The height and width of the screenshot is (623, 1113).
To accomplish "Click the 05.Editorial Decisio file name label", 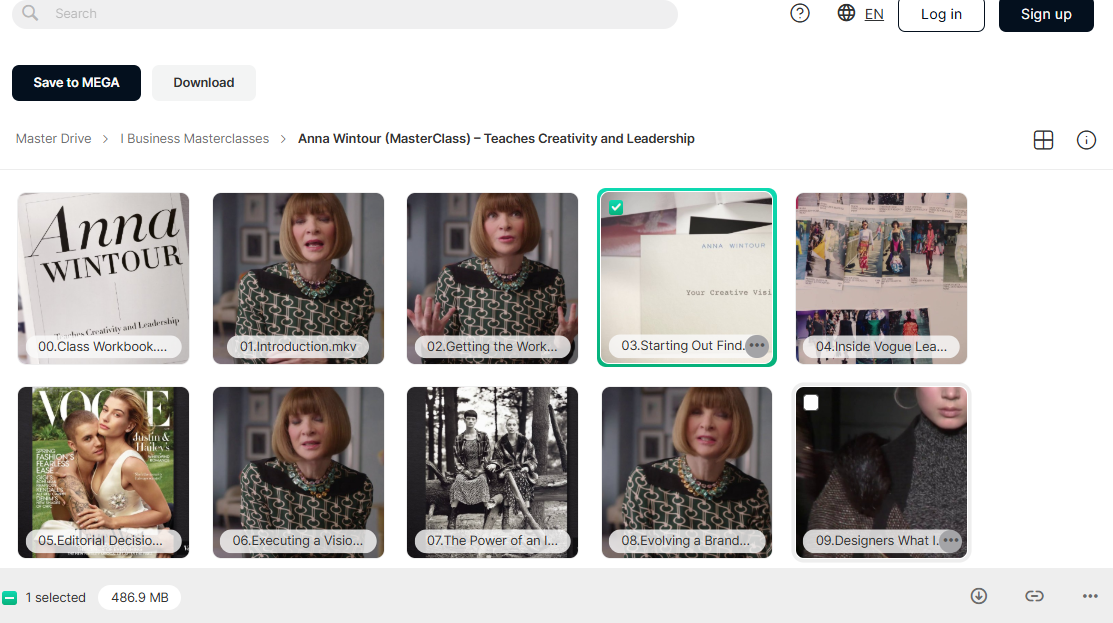I will (x=100, y=541).
